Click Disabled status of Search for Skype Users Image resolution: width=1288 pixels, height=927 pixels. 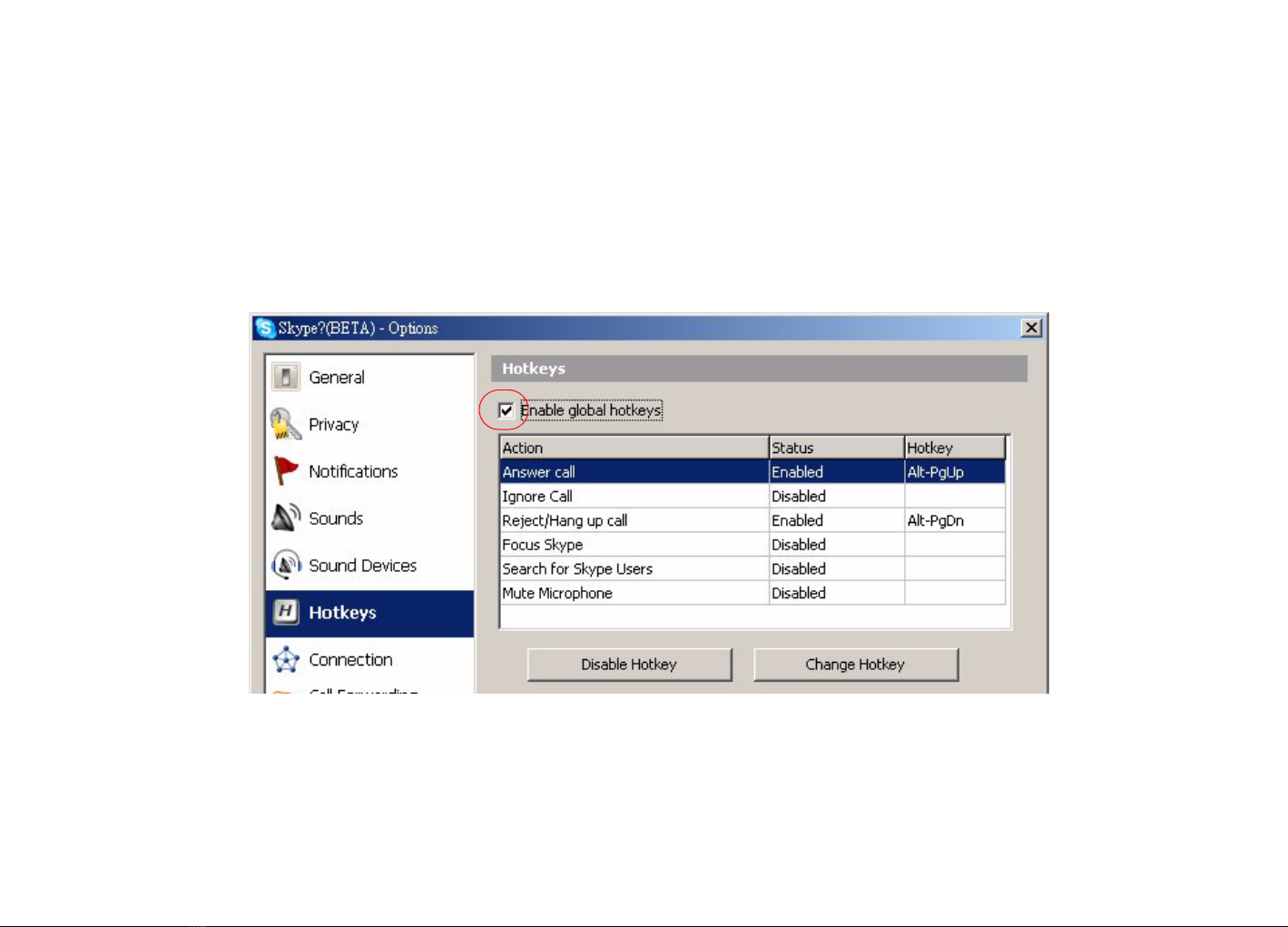837,569
